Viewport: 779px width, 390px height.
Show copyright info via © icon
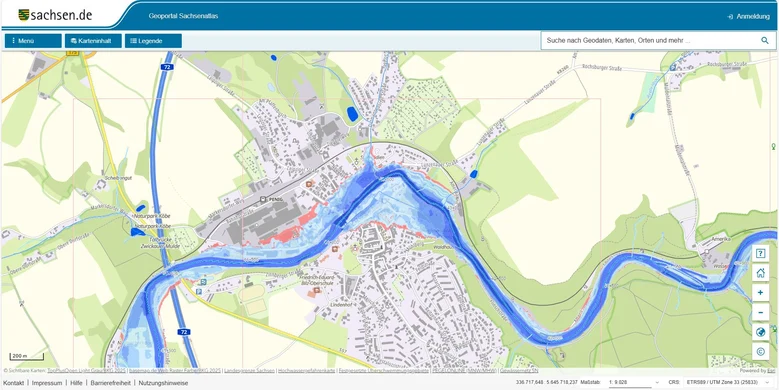point(760,352)
